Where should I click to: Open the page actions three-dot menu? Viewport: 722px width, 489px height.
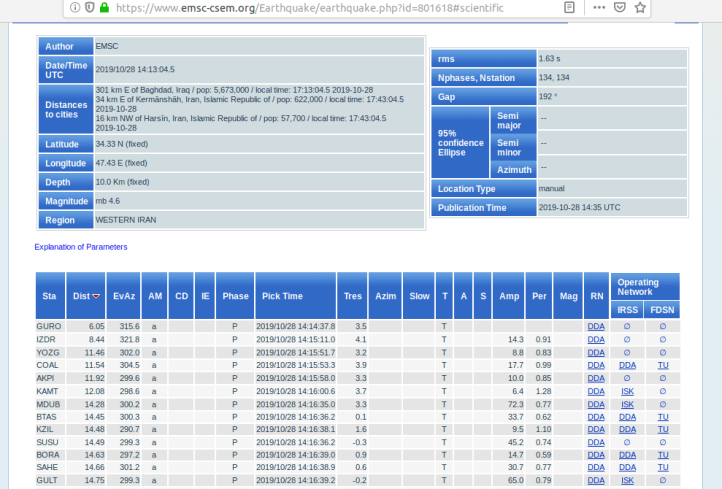(x=599, y=8)
